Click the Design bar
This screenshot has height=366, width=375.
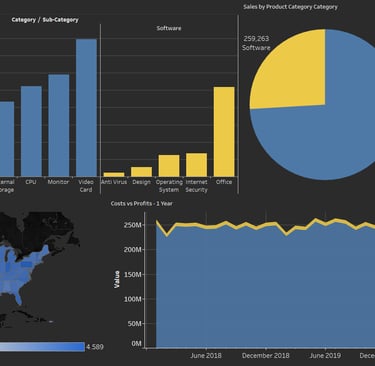click(x=141, y=172)
